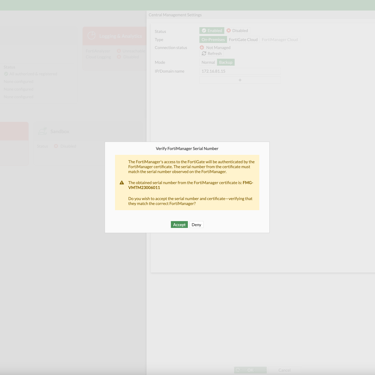This screenshot has height=375, width=375.
Task: Click OK in Central Management Settings
Action: [x=250, y=370]
